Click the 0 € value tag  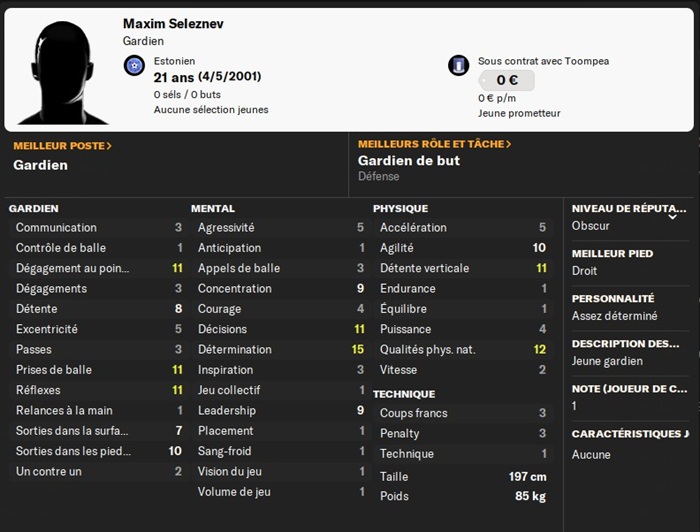point(507,80)
